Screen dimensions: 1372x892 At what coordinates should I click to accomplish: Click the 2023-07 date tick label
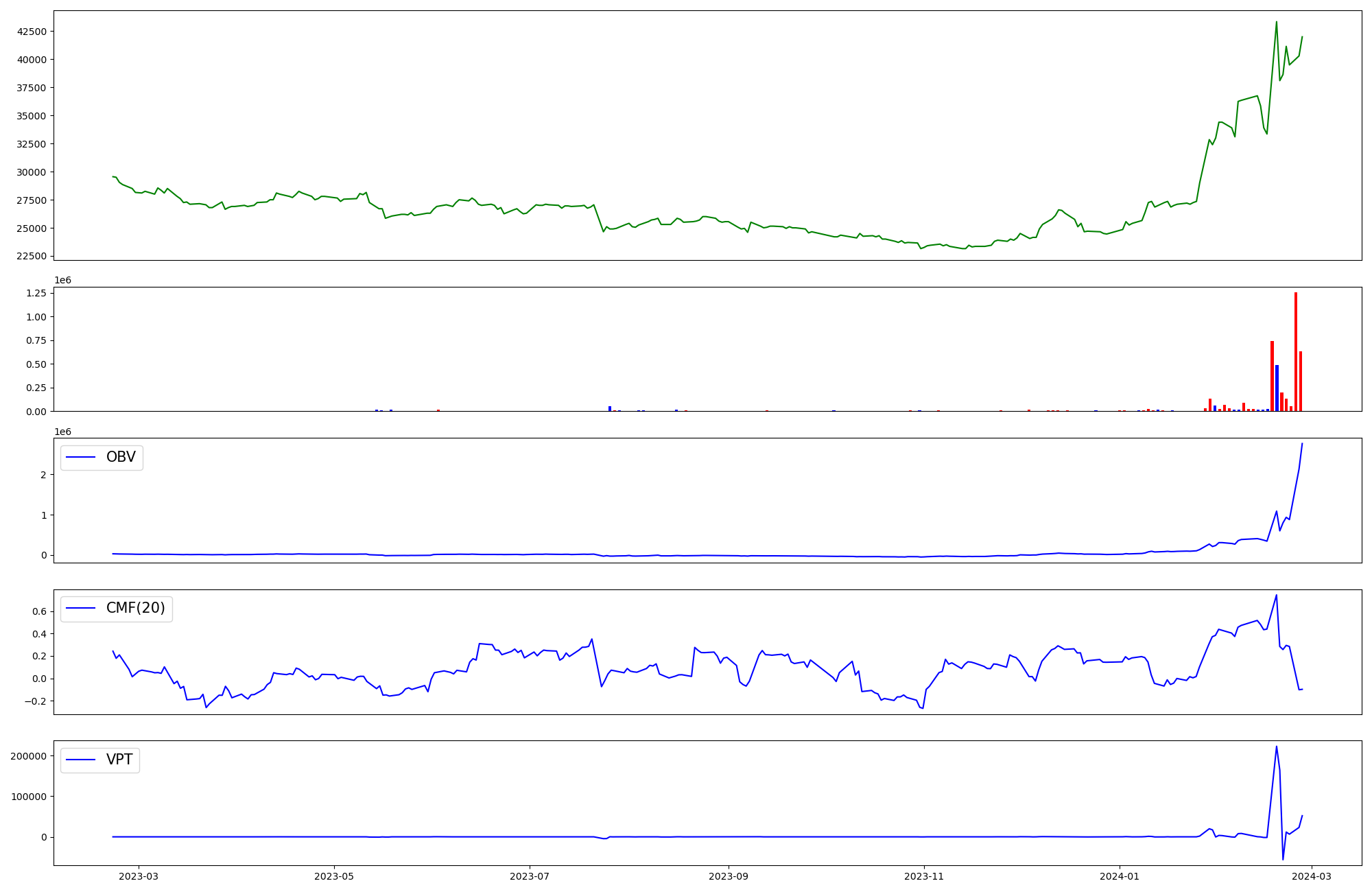[x=530, y=876]
